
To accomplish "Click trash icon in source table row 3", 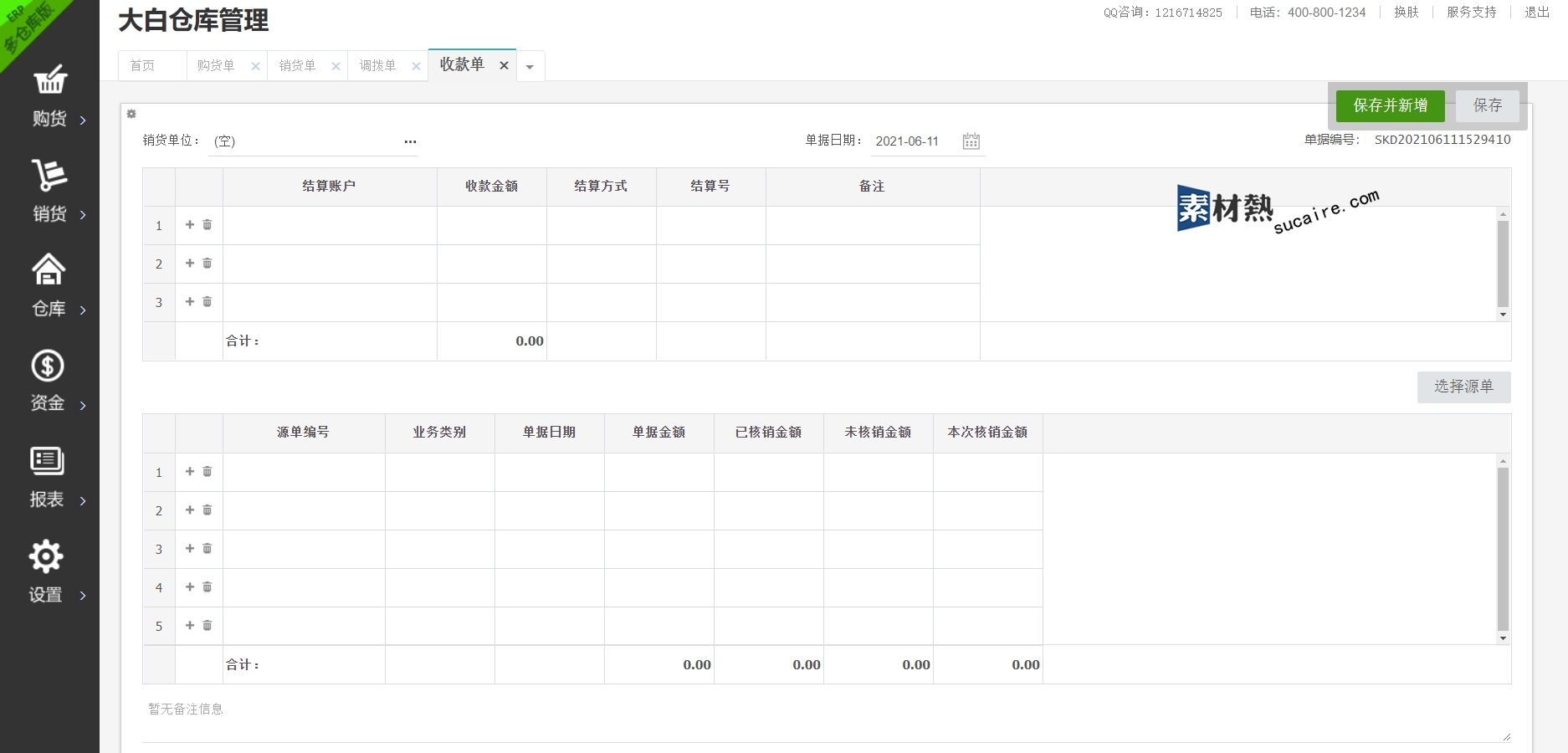I will [208, 548].
